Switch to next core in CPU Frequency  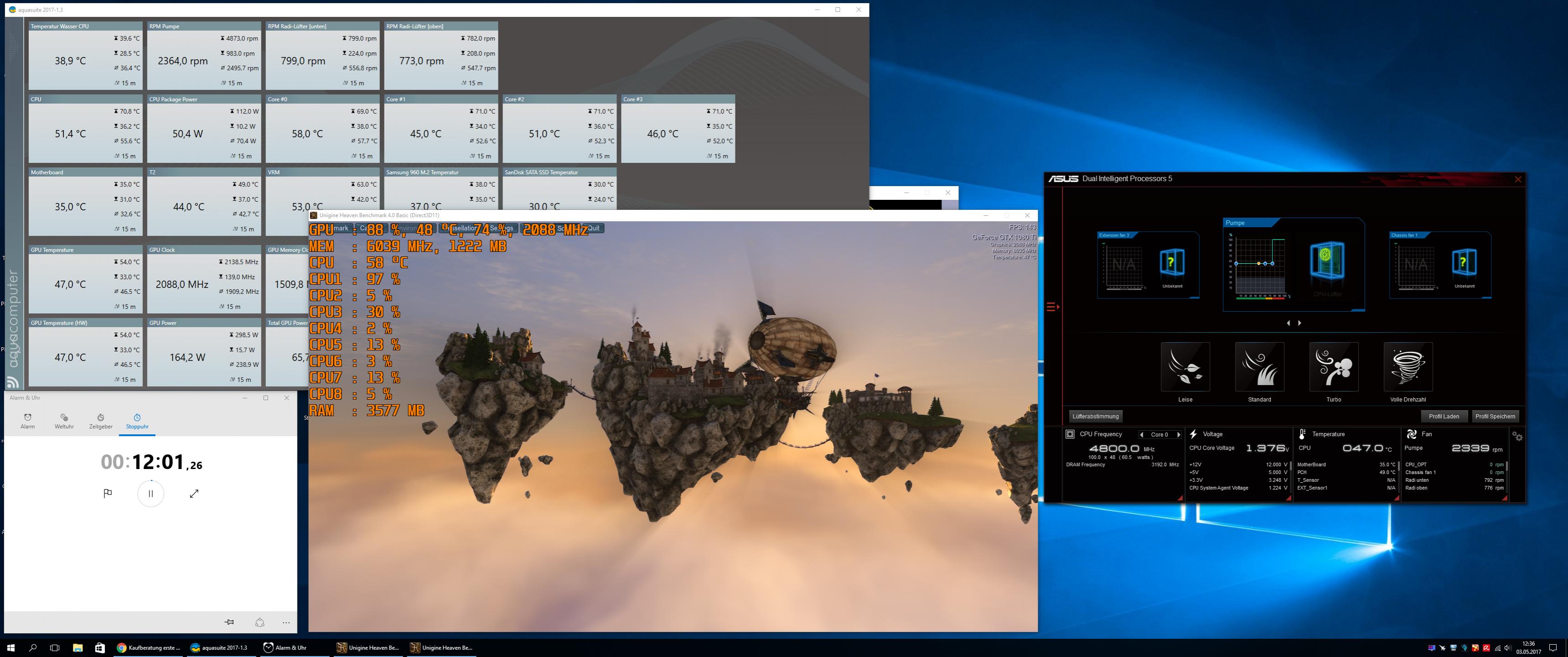1179,435
